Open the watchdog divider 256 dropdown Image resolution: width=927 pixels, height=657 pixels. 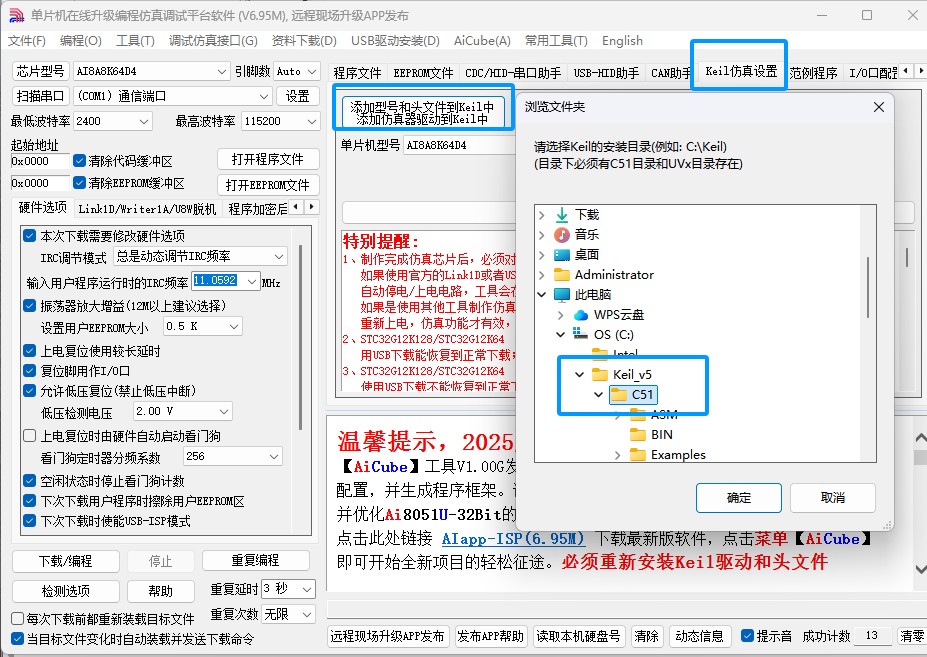232,456
